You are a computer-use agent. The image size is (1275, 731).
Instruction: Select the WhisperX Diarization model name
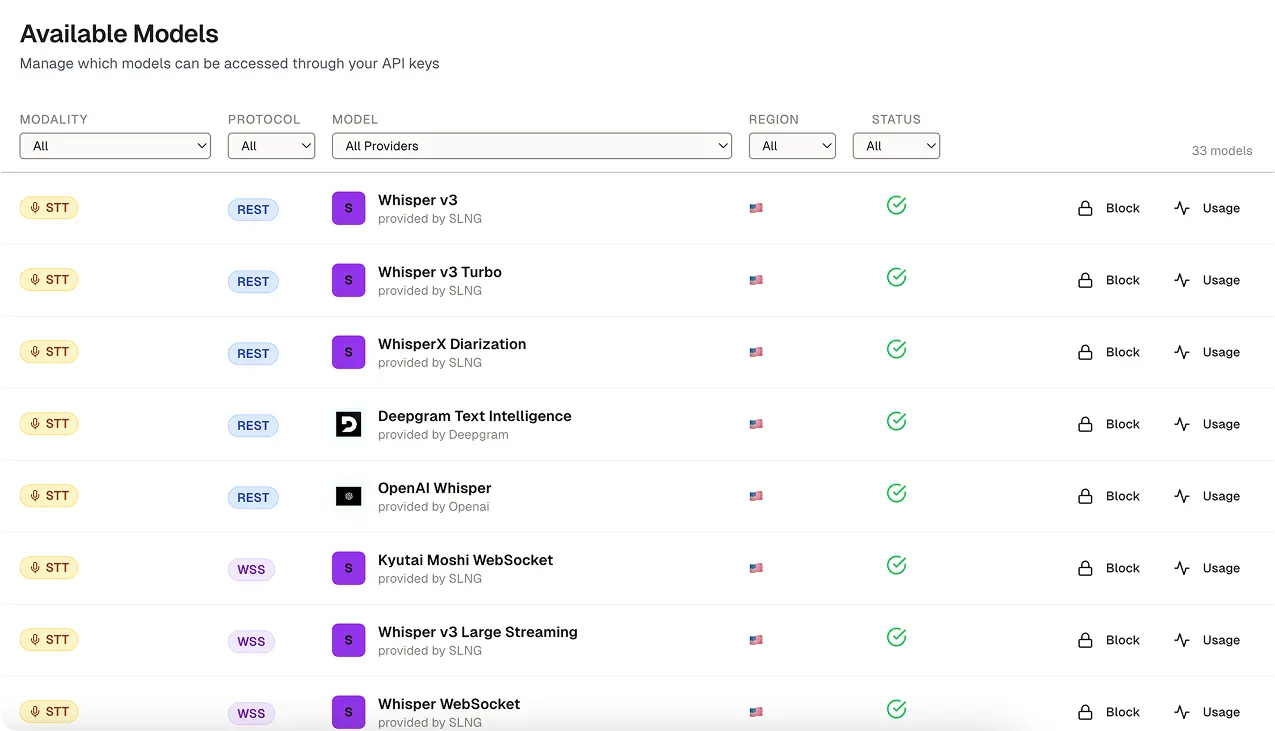(452, 344)
